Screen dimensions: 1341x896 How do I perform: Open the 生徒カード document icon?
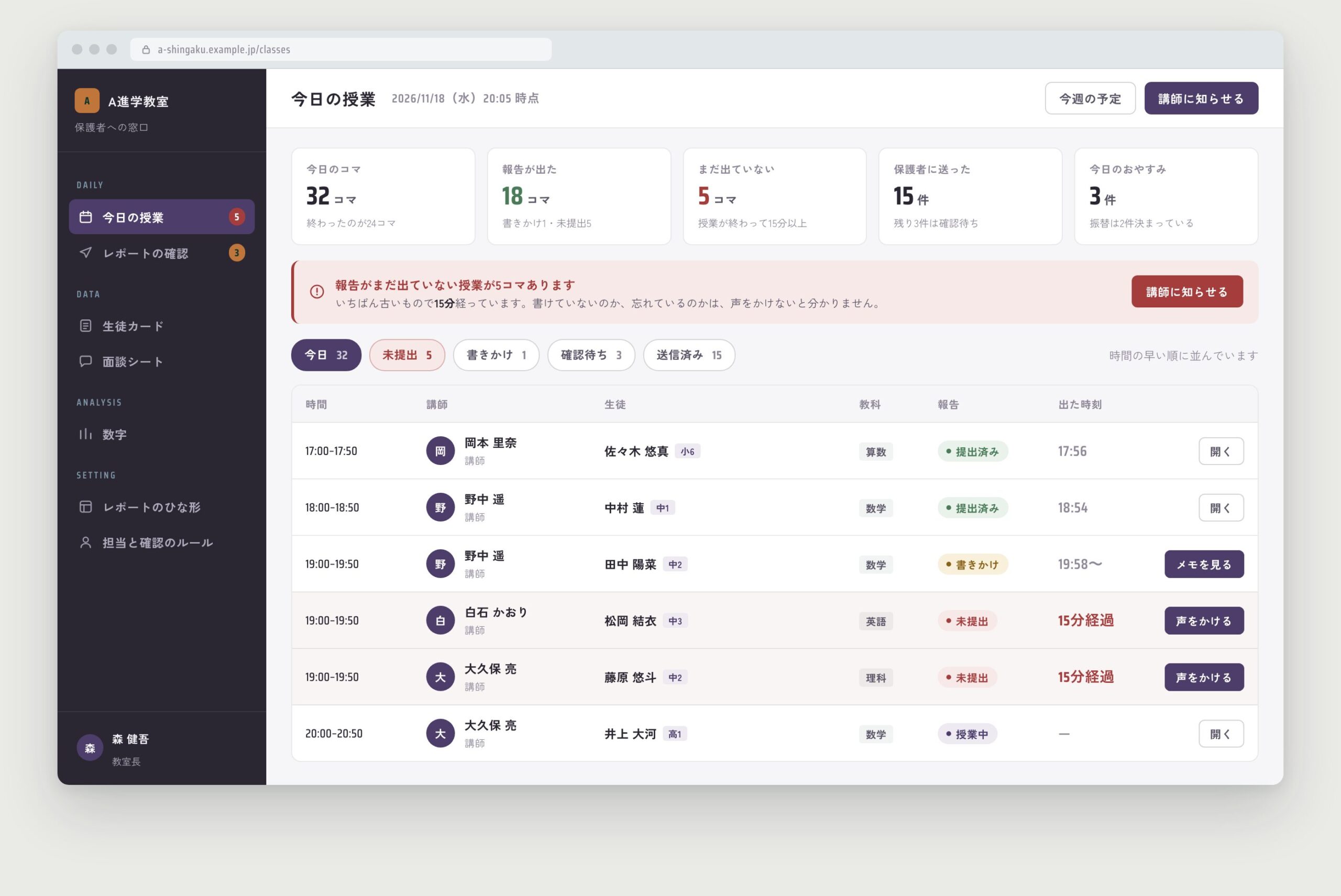(86, 326)
